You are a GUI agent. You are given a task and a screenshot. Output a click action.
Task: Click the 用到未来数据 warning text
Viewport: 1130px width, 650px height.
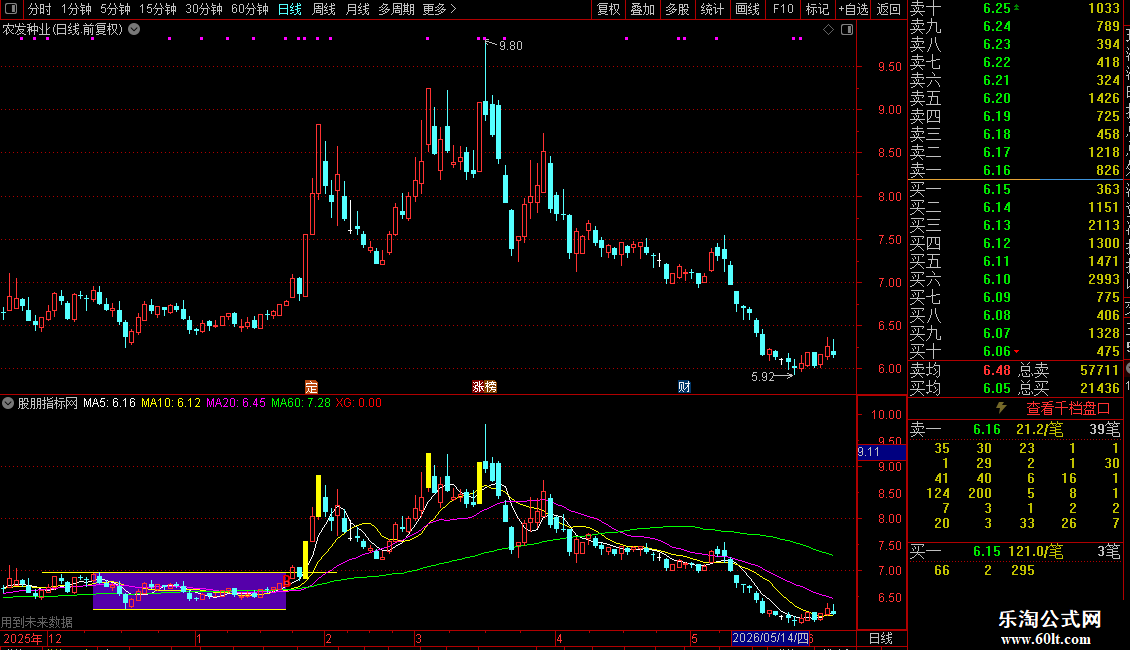tap(37, 622)
